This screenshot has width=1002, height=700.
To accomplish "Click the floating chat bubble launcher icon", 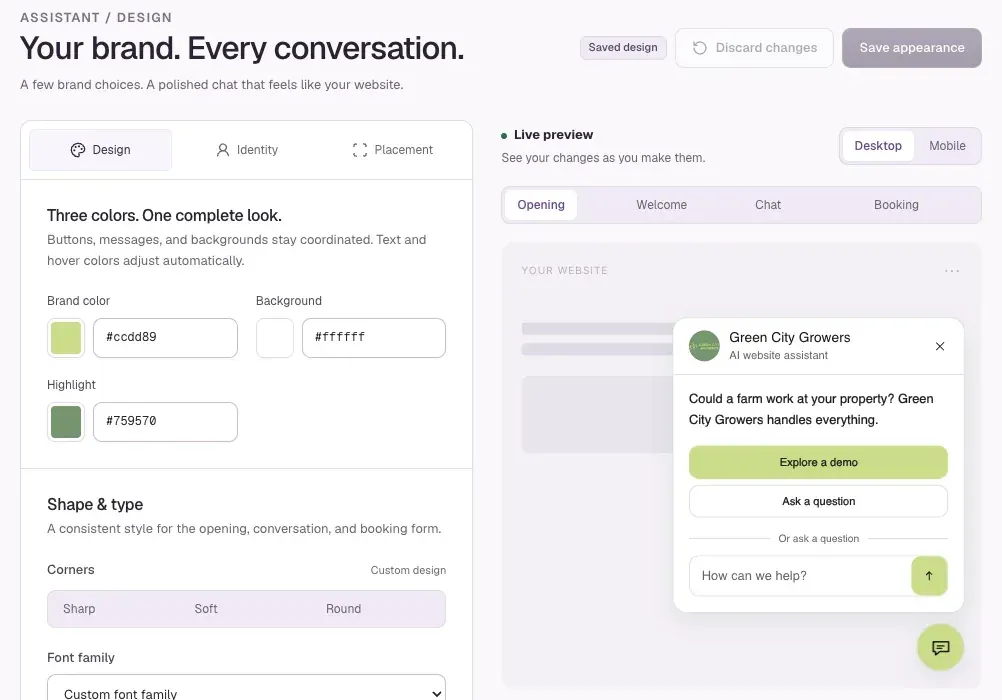I will [940, 648].
